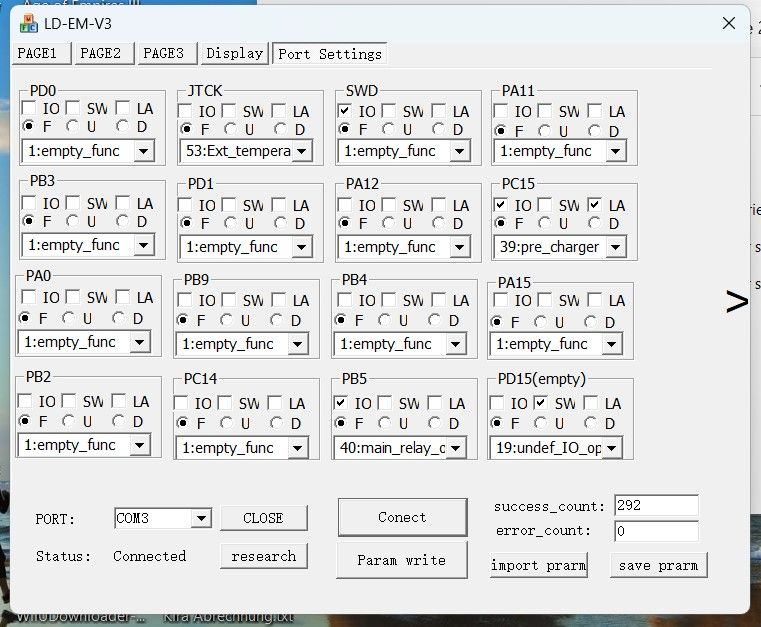This screenshot has height=627, width=761.
Task: Uncheck the IO checkbox in SWD group
Action: click(346, 111)
